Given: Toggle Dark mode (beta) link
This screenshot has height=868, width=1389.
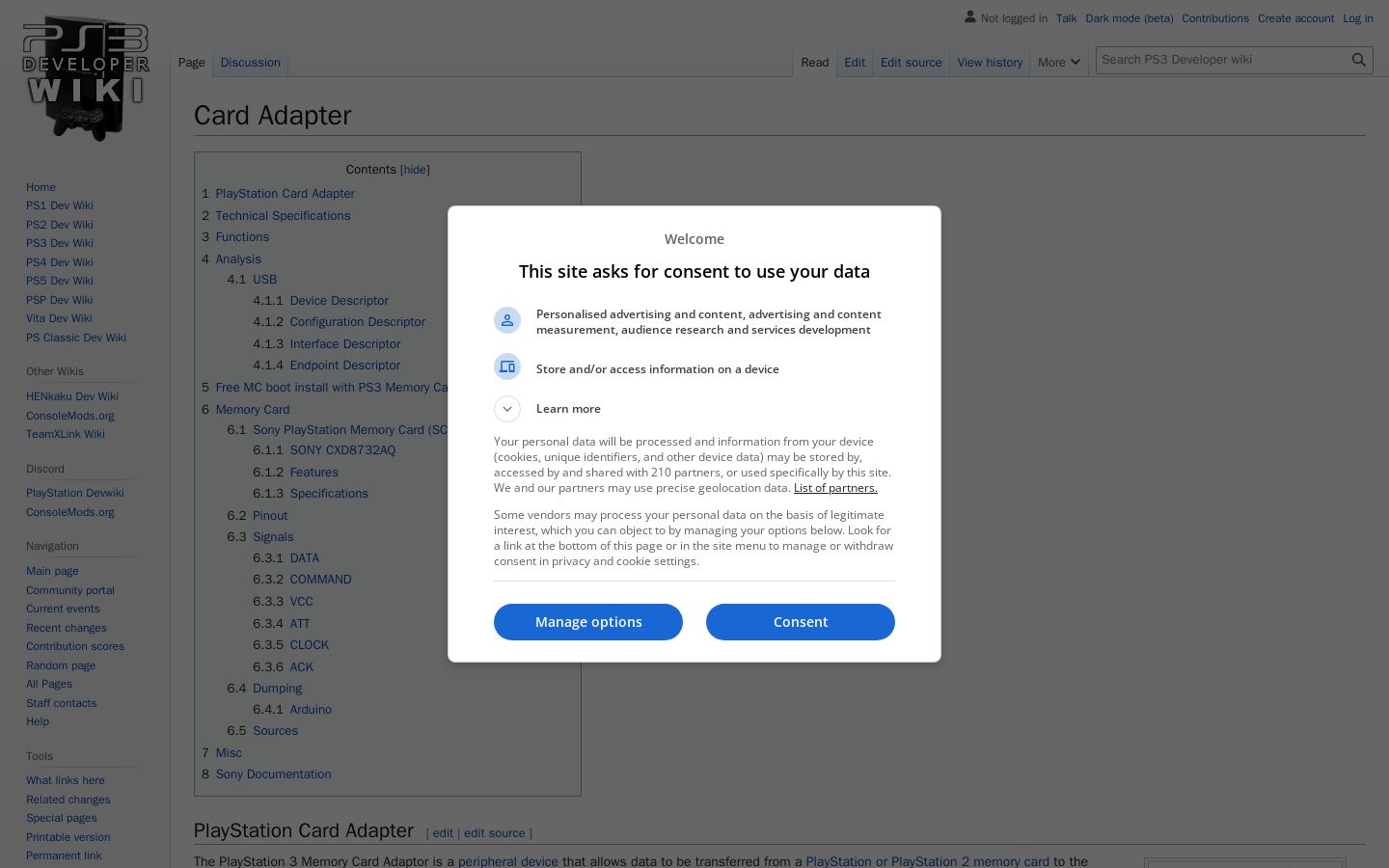Looking at the screenshot, I should tap(1129, 18).
